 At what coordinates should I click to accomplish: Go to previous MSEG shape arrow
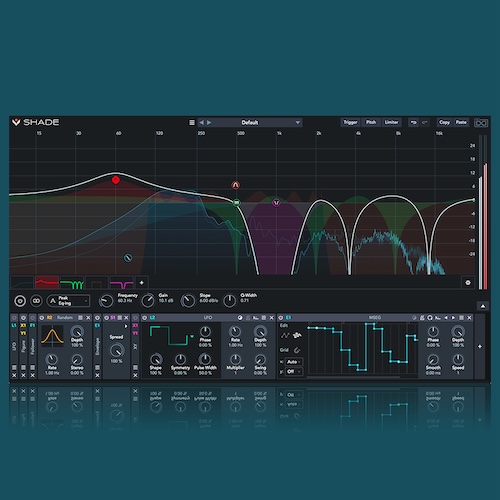click(x=446, y=318)
